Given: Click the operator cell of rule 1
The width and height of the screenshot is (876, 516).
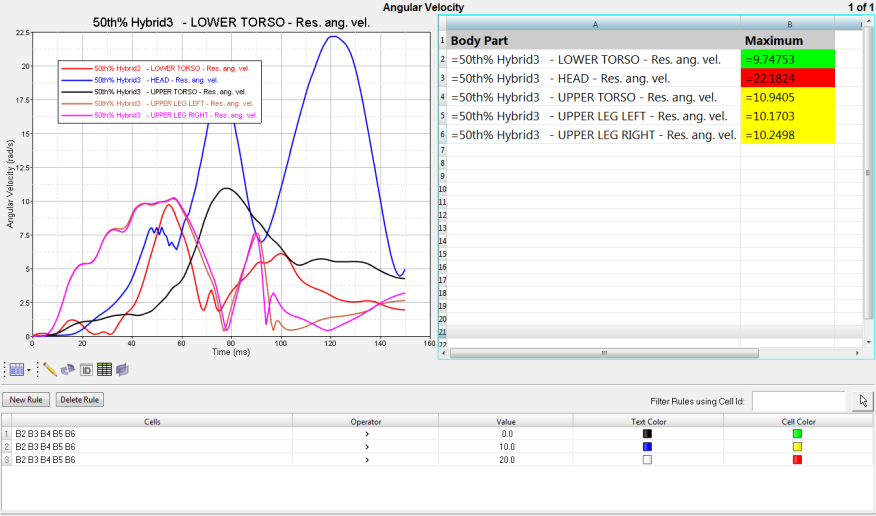Looking at the screenshot, I should 366,434.
